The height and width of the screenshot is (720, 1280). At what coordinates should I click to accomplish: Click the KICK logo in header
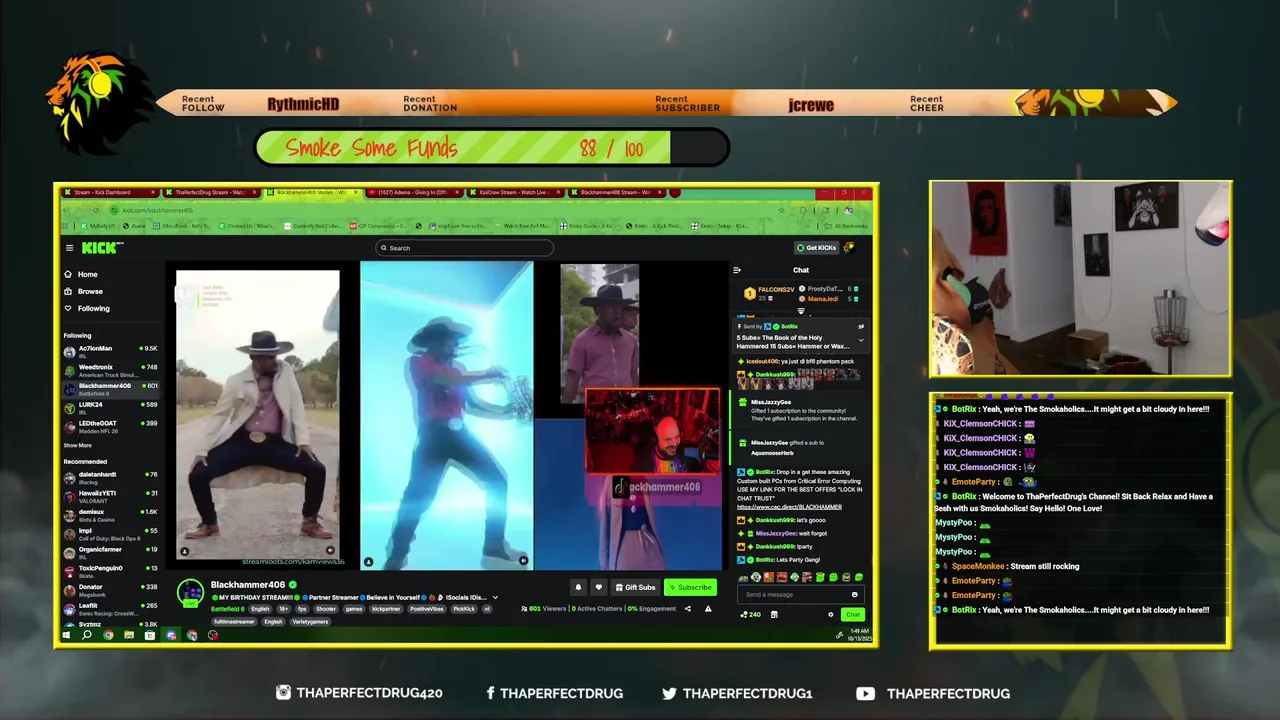pyautogui.click(x=101, y=248)
